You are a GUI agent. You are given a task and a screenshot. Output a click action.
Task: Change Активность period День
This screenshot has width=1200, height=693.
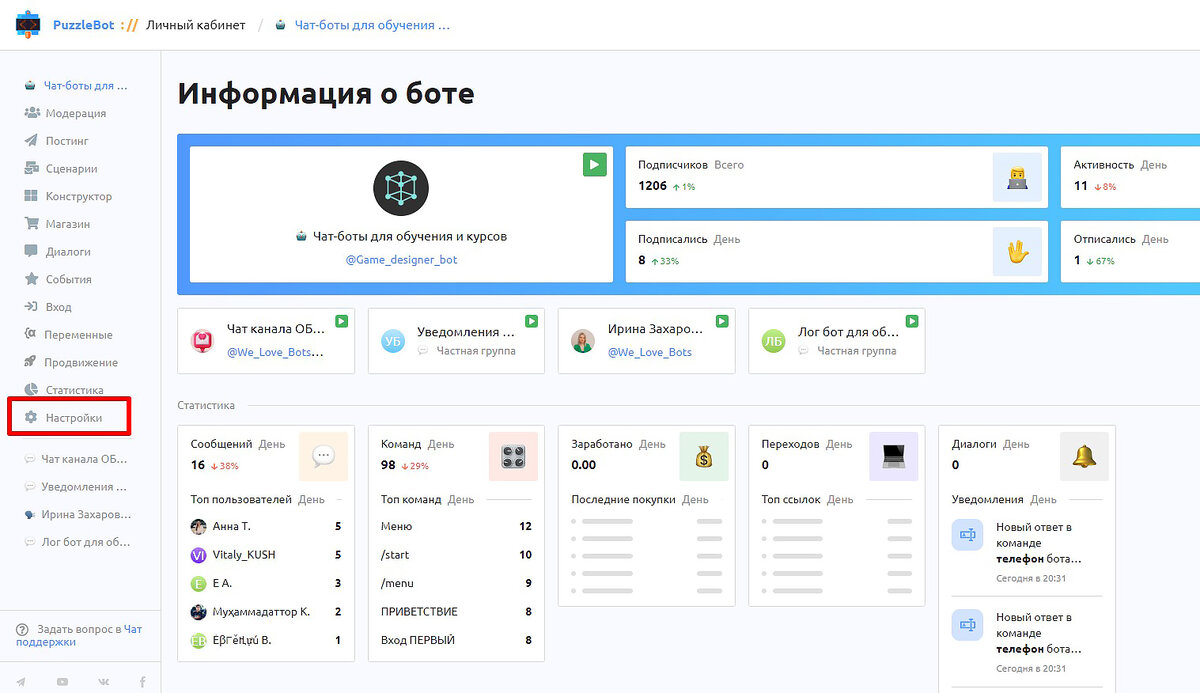point(1154,165)
